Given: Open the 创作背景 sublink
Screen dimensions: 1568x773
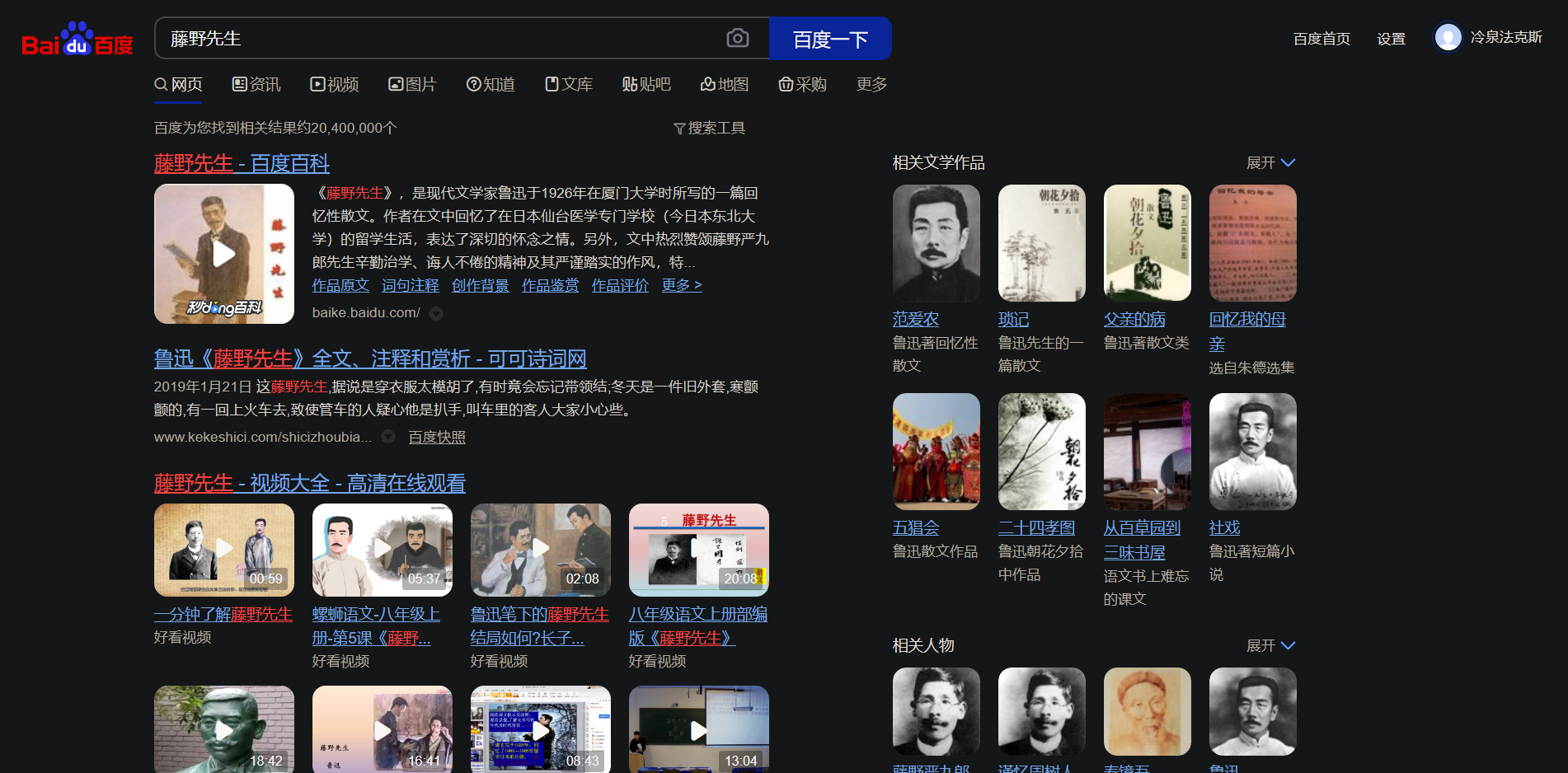Looking at the screenshot, I should [481, 285].
